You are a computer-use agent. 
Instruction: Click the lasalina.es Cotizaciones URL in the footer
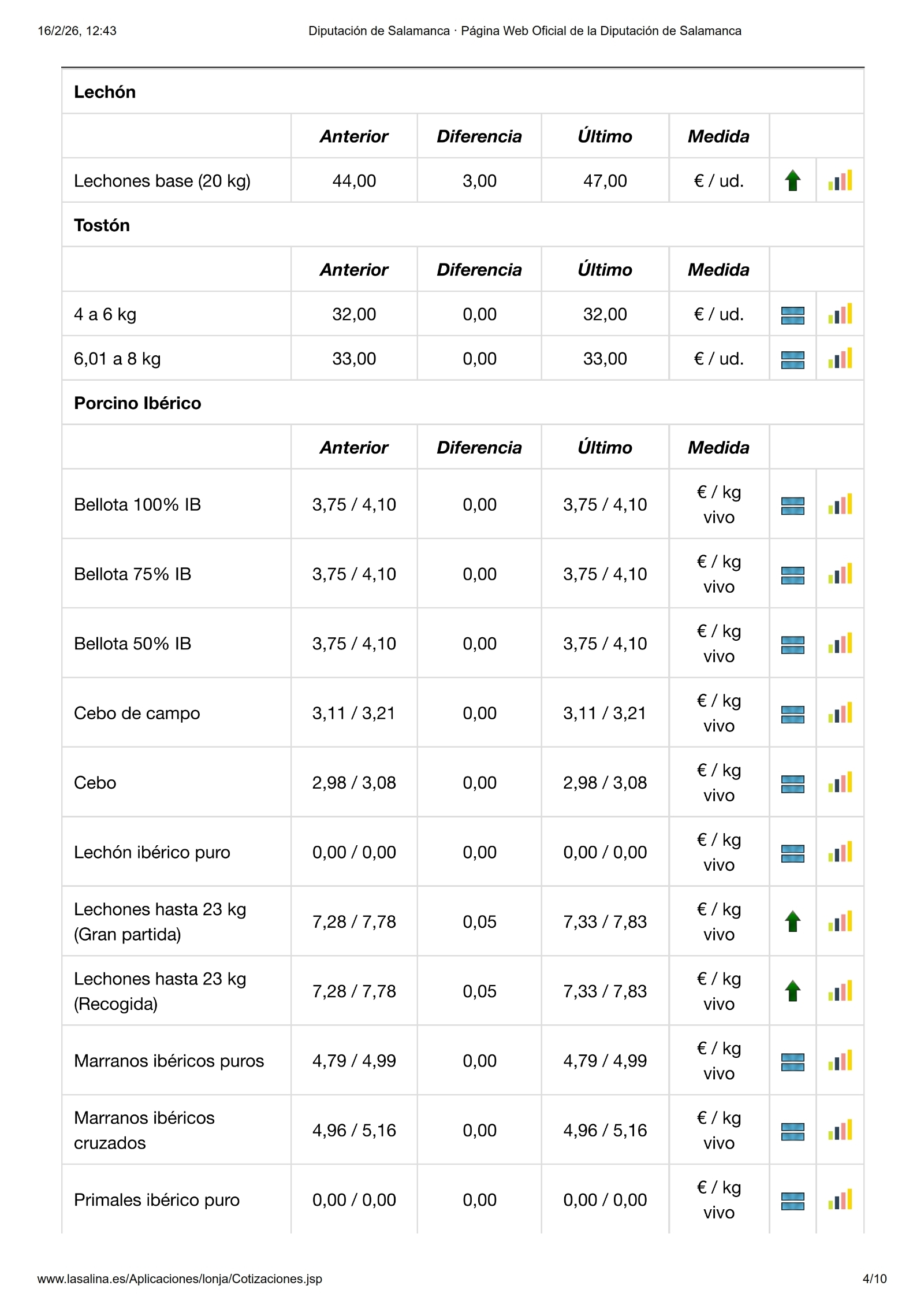(180, 1279)
